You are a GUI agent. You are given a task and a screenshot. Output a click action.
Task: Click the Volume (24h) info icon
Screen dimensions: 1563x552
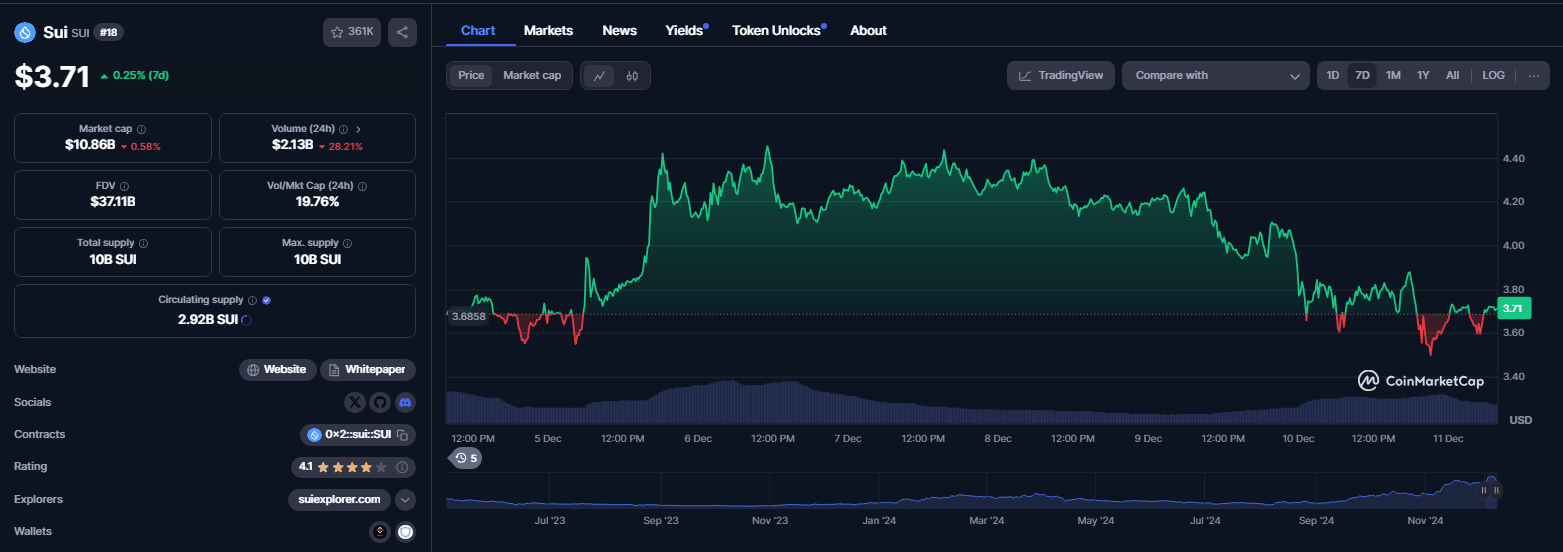(343, 129)
